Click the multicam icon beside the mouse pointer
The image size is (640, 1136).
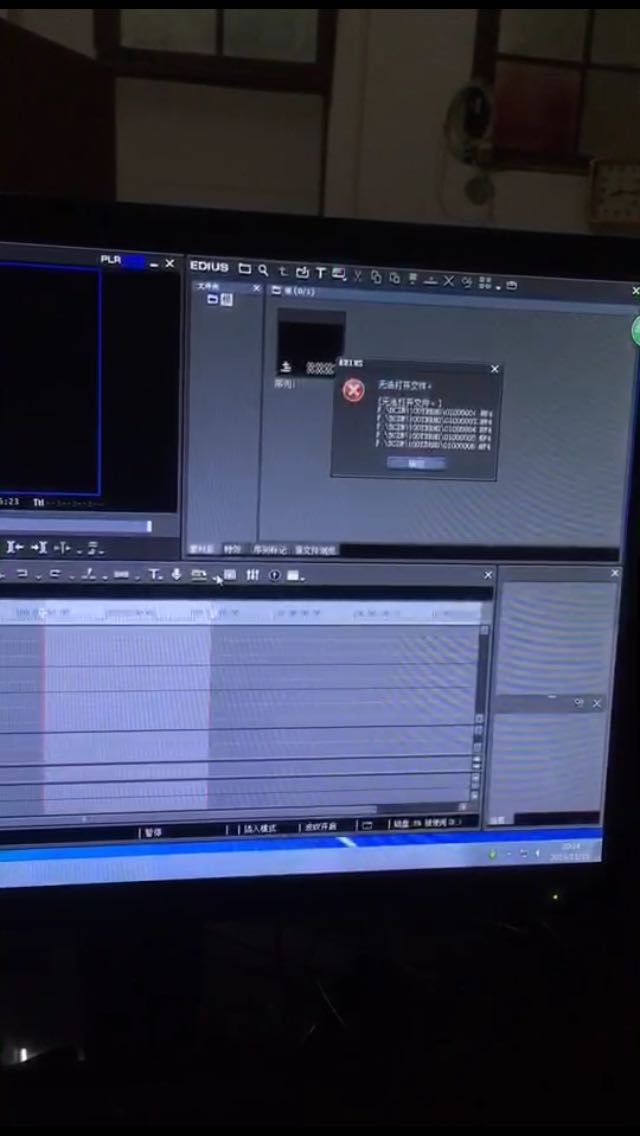(230, 575)
